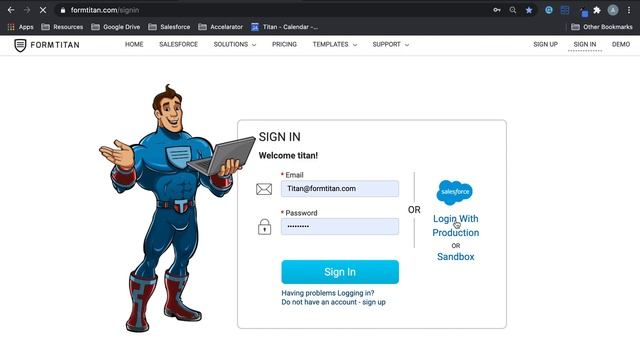The width and height of the screenshot is (640, 360).
Task: Open the Titan - Calendar bookmark
Action: pos(284,27)
